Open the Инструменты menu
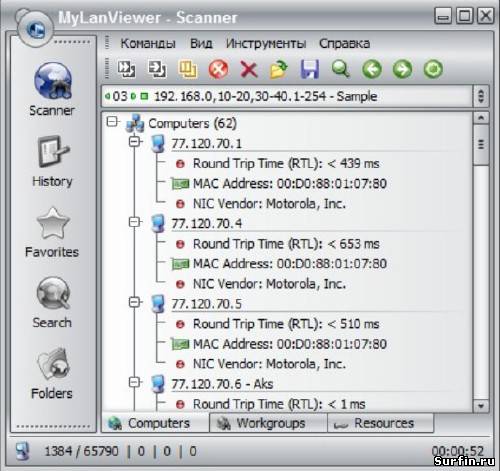Screen dimensions: 500x471 click(x=266, y=44)
